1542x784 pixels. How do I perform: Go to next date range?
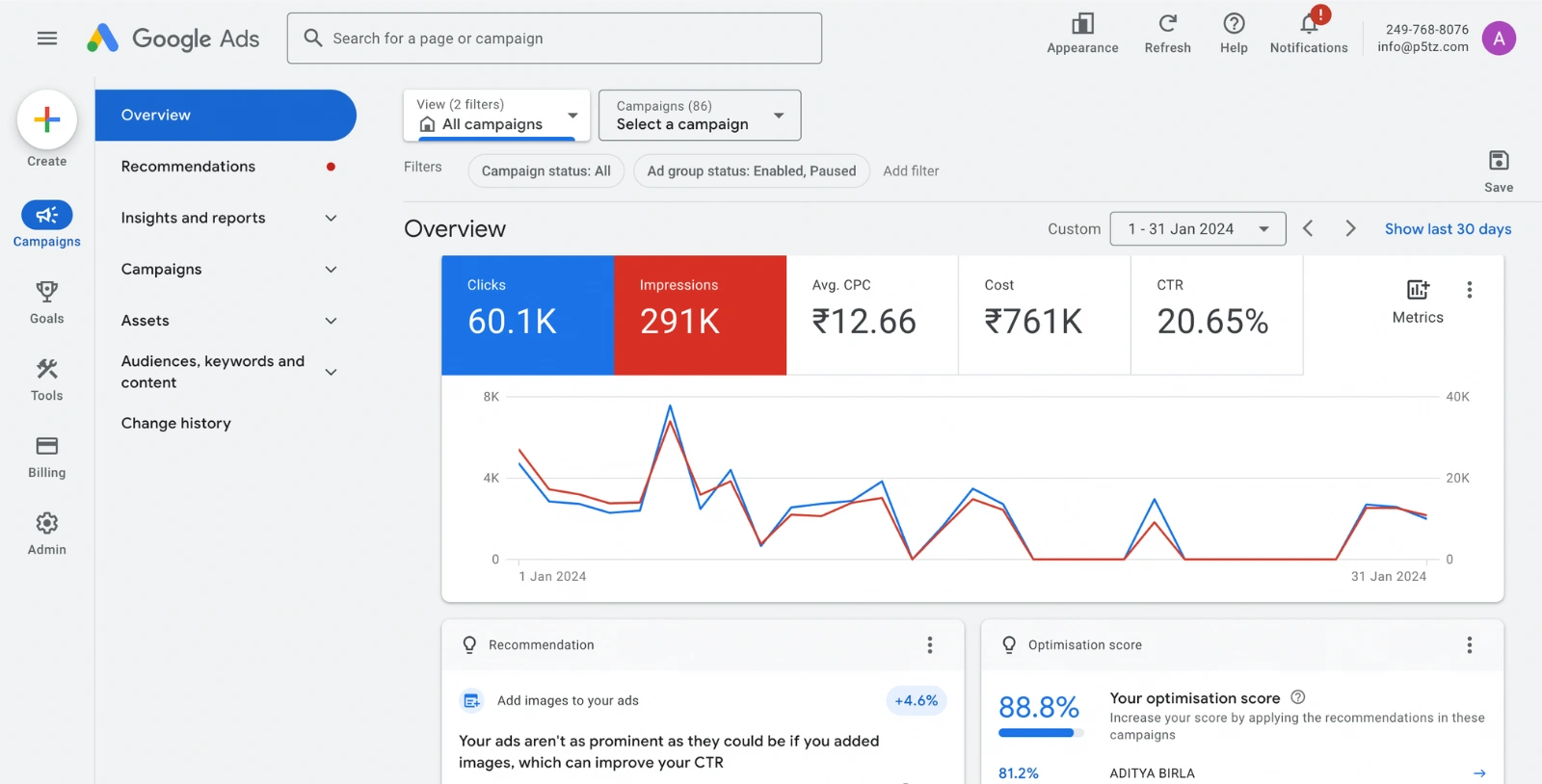pyautogui.click(x=1350, y=228)
